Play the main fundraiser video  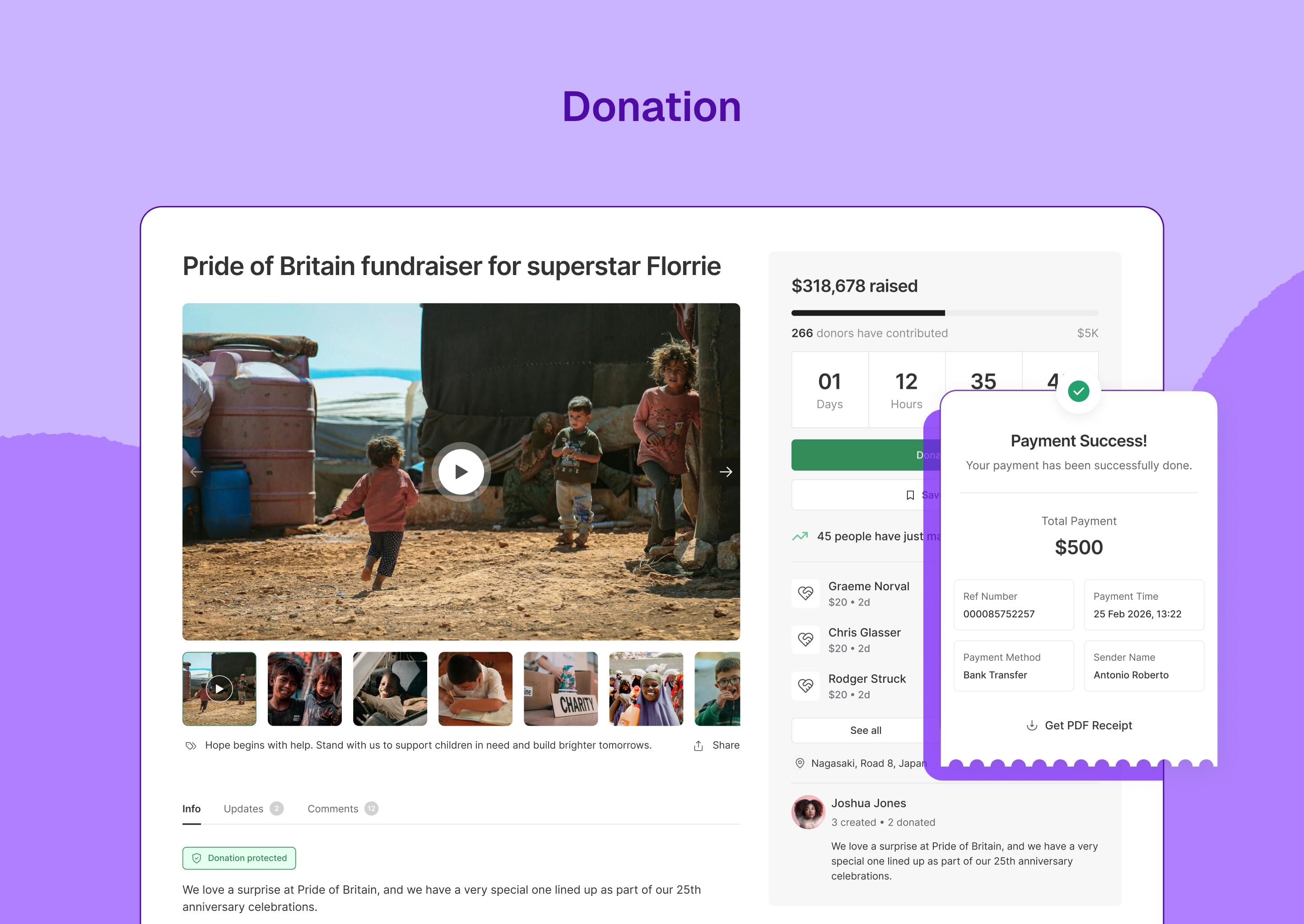[461, 471]
